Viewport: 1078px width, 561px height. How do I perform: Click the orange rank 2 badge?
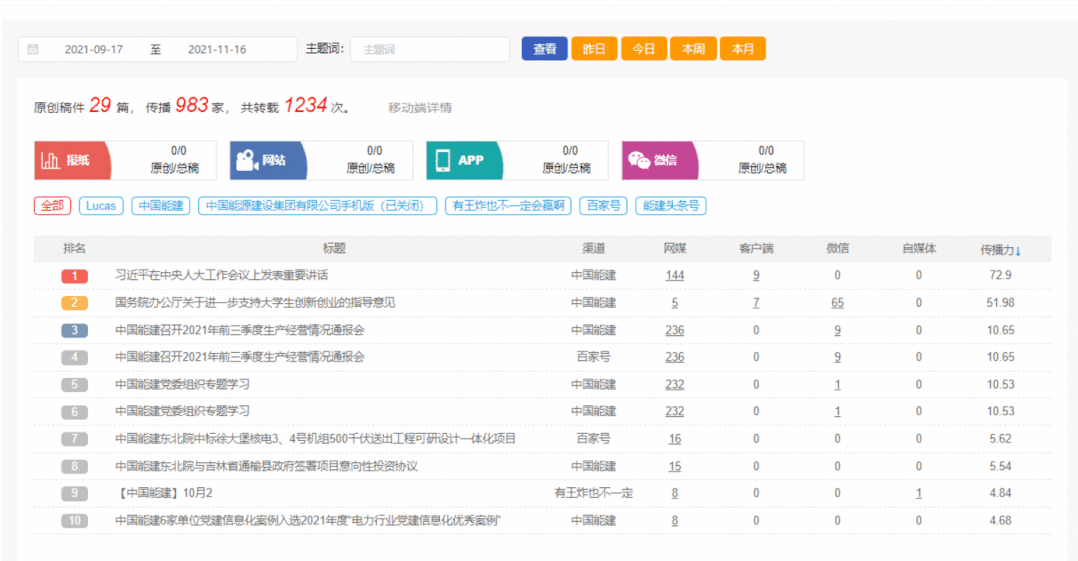pyautogui.click(x=74, y=303)
